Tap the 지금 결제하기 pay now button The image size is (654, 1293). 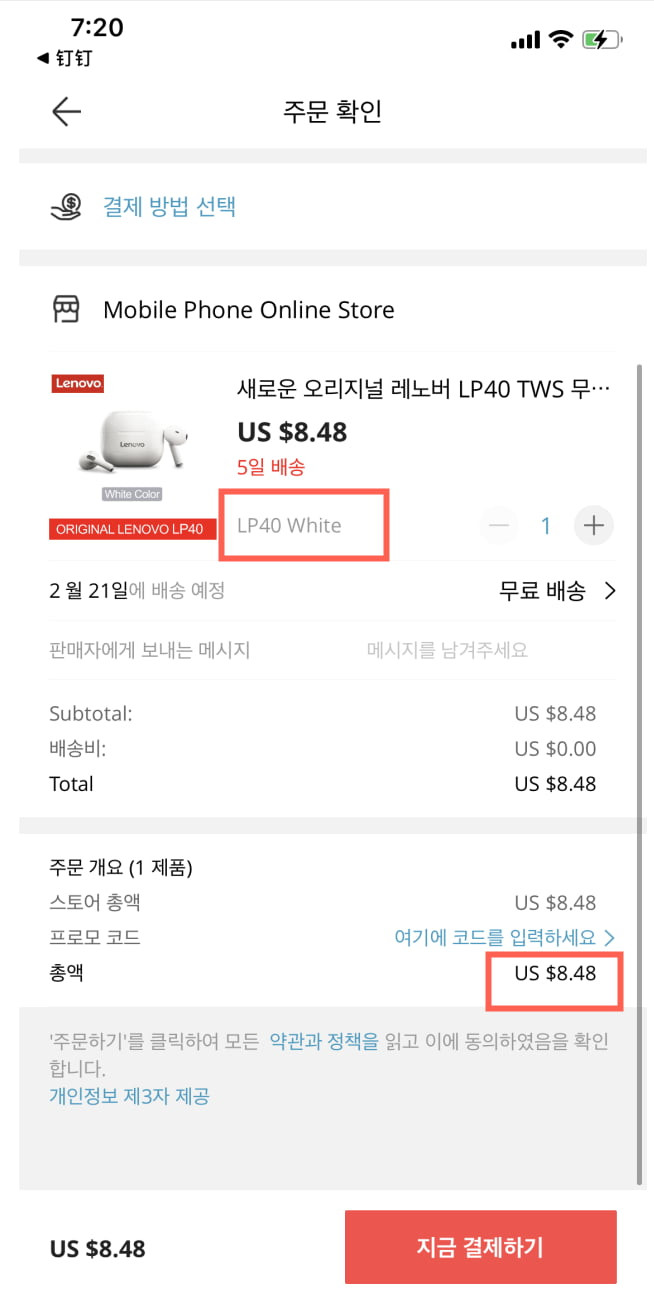click(480, 1247)
